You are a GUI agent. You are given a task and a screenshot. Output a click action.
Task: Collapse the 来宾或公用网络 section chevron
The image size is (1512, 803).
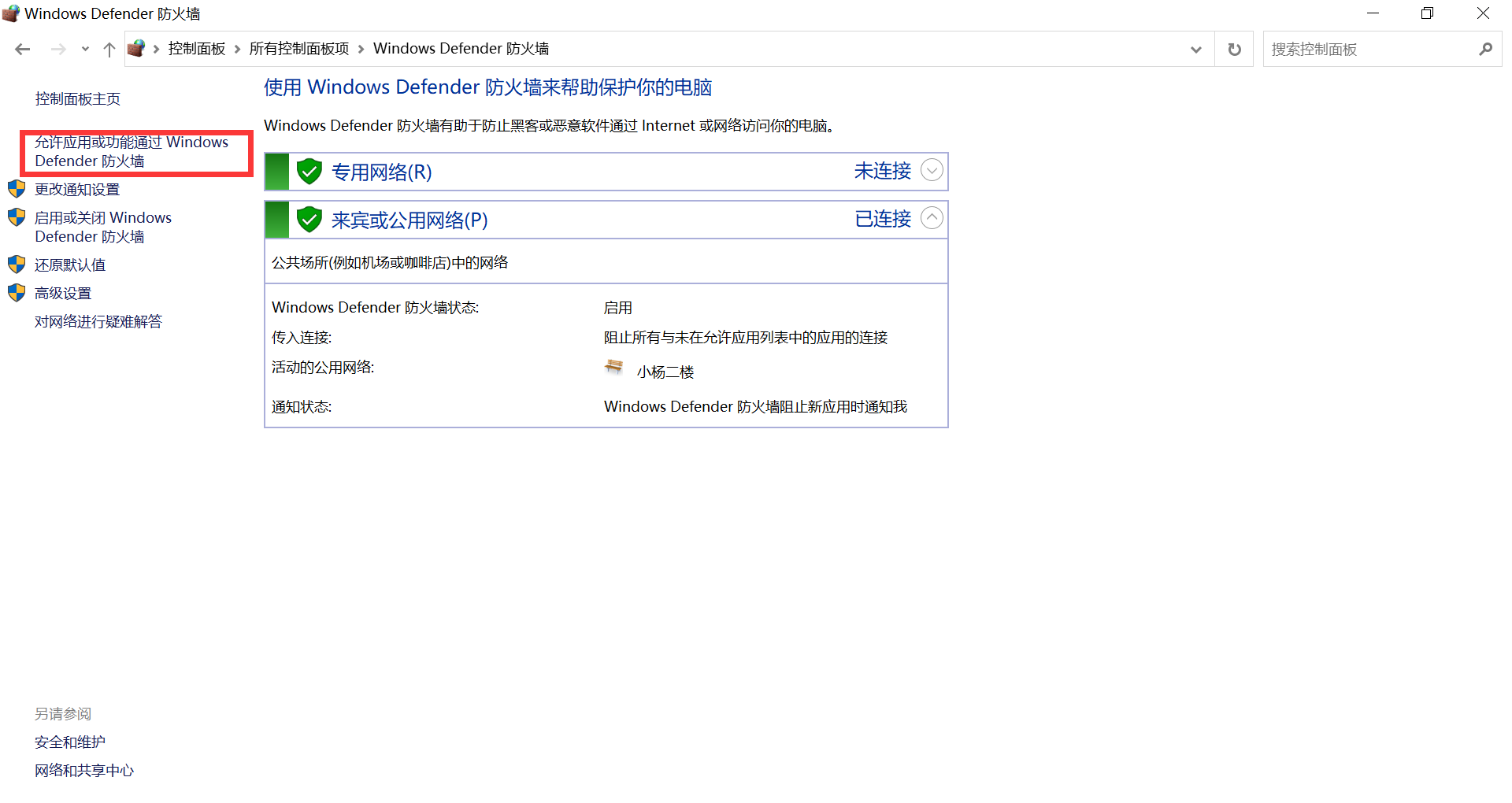pos(932,218)
